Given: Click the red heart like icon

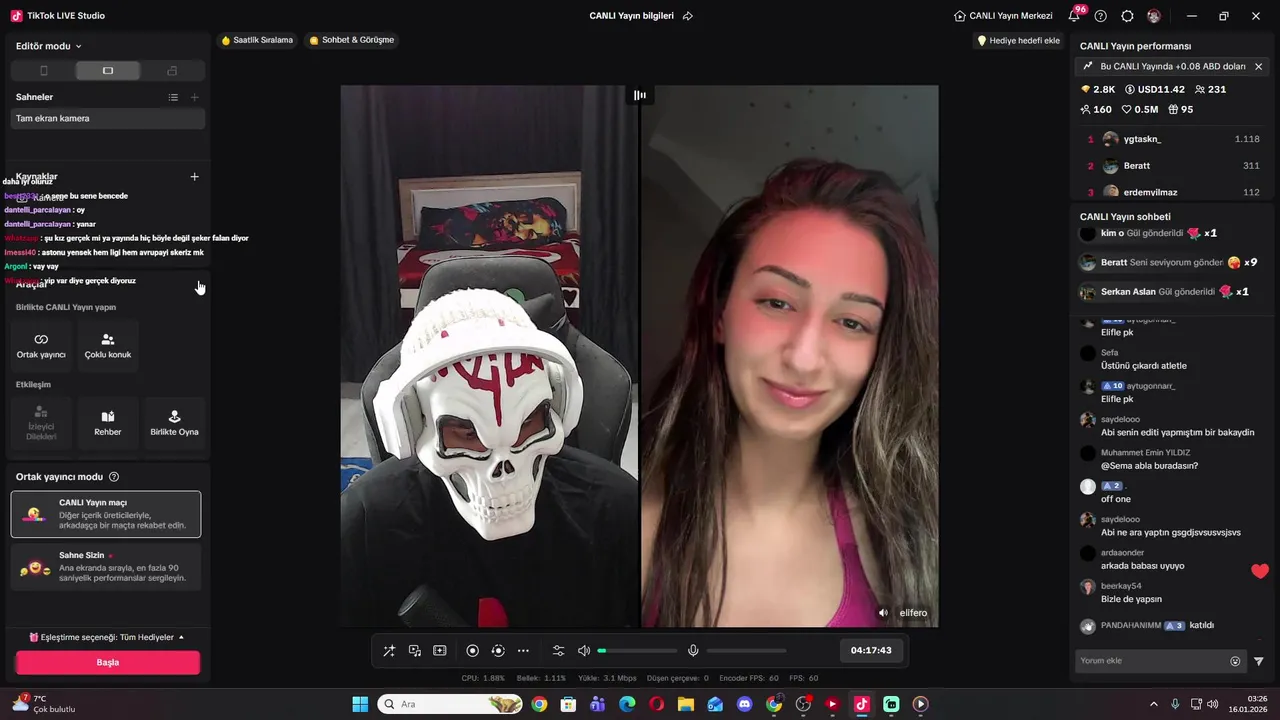Looking at the screenshot, I should (1260, 571).
